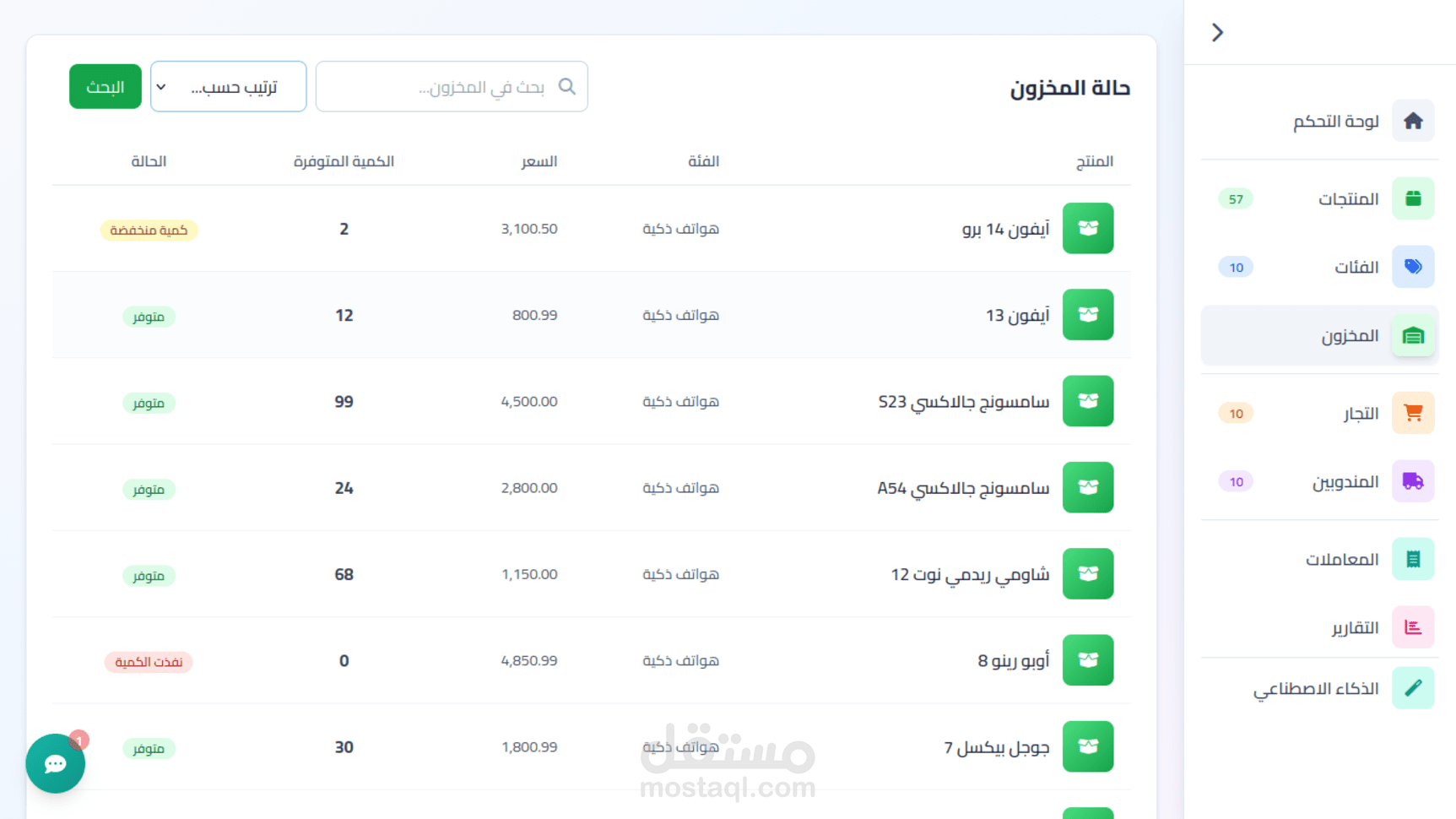The height and width of the screenshot is (819, 1456).
Task: Open المعاملات menu item
Action: click(x=1320, y=559)
